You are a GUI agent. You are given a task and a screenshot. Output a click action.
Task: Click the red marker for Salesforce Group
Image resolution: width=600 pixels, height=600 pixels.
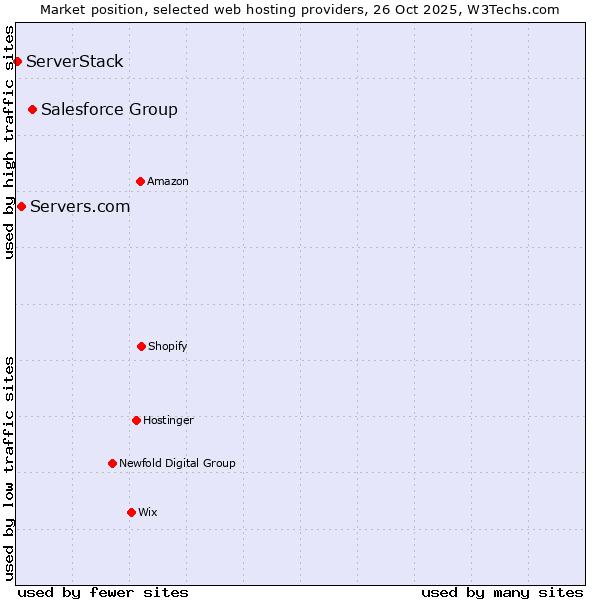click(32, 109)
